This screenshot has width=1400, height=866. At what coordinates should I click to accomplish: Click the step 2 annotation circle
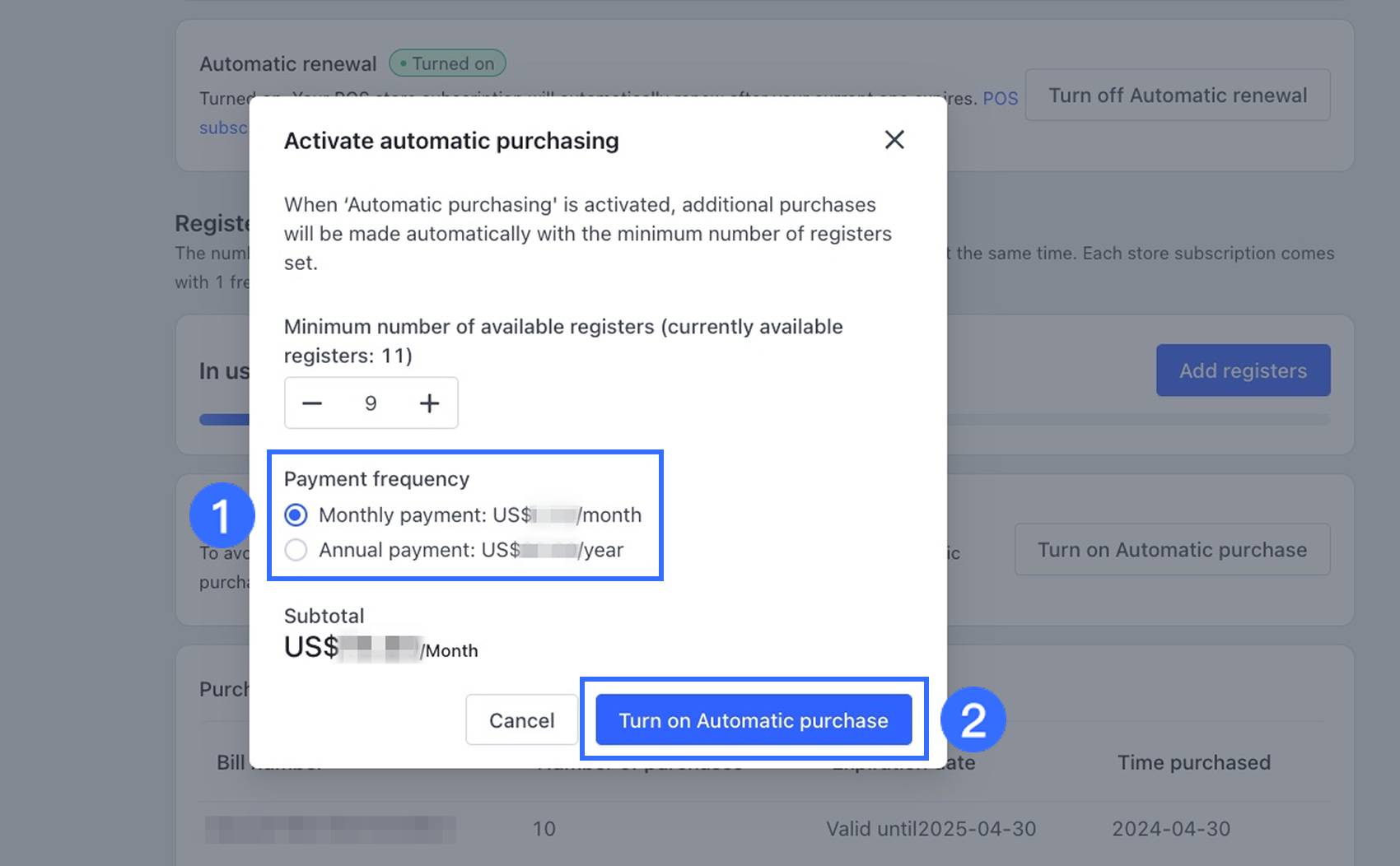tap(973, 720)
